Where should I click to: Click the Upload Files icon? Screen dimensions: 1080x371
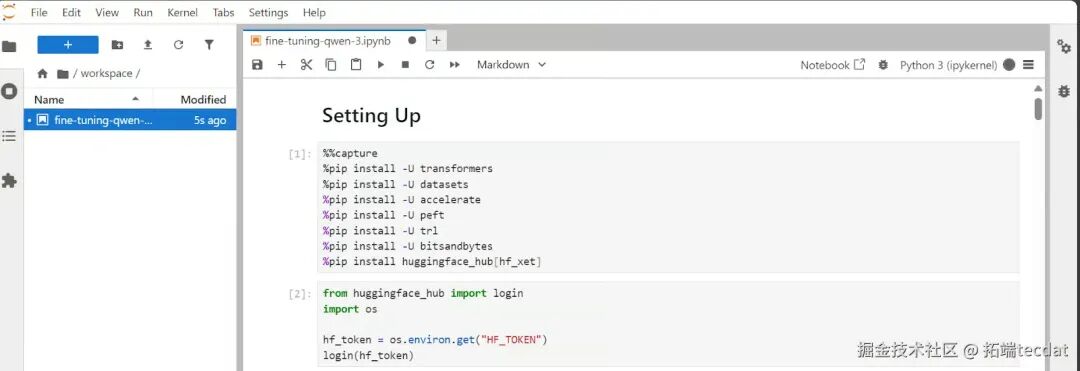coord(147,45)
